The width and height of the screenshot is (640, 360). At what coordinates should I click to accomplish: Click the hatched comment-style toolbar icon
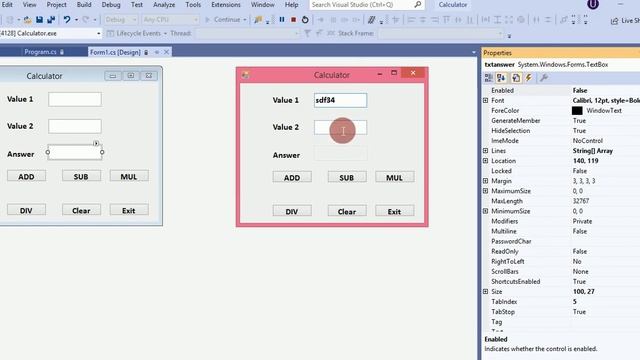click(x=371, y=20)
